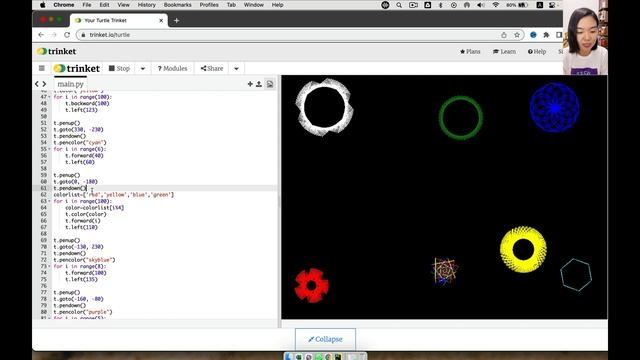640x360 pixels.
Task: Open the Profiles menu
Action: tap(209, 5)
